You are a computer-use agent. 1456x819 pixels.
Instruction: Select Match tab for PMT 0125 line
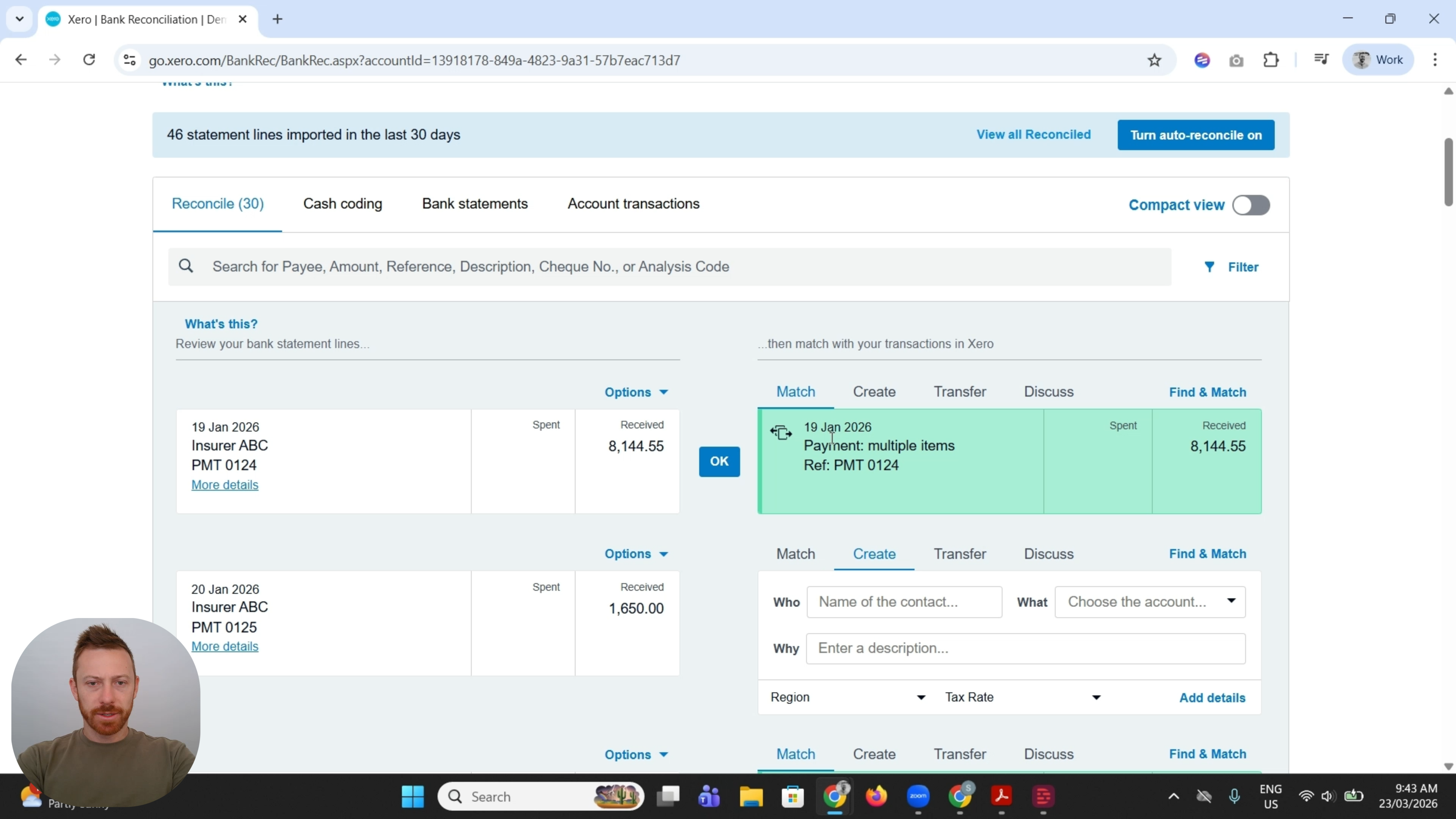point(795,554)
